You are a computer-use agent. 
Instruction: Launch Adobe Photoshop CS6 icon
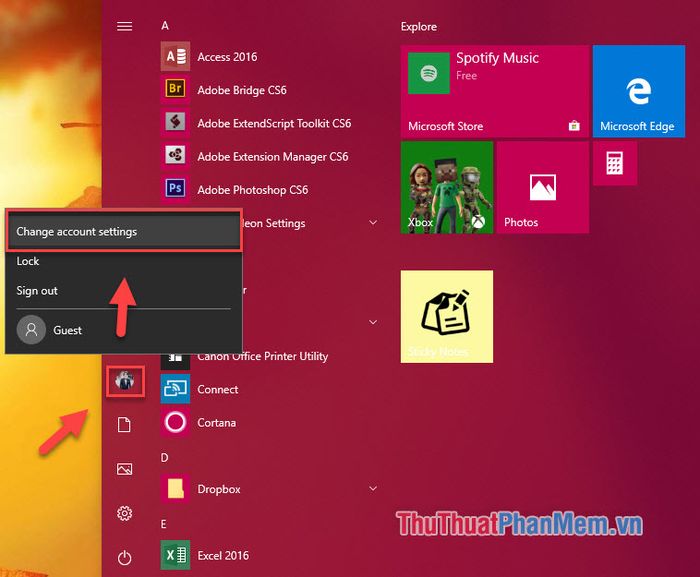tap(175, 189)
